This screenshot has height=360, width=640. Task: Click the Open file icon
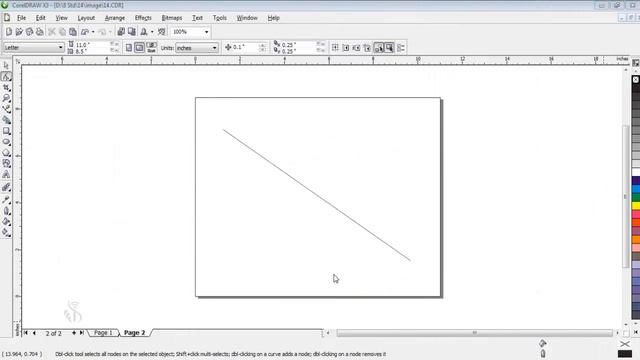click(x=19, y=32)
